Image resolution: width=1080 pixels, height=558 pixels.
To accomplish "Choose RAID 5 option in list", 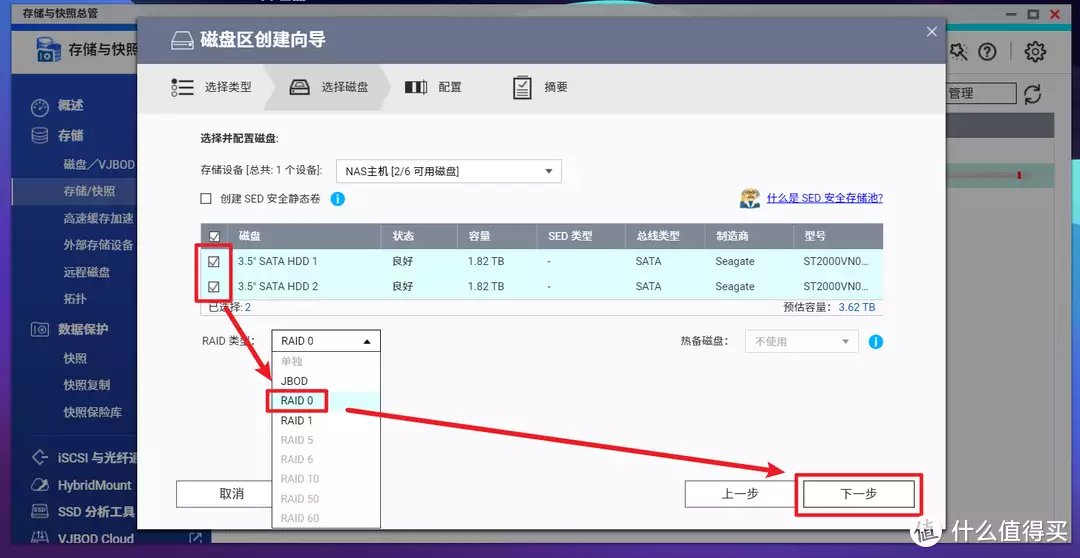I will pos(326,440).
